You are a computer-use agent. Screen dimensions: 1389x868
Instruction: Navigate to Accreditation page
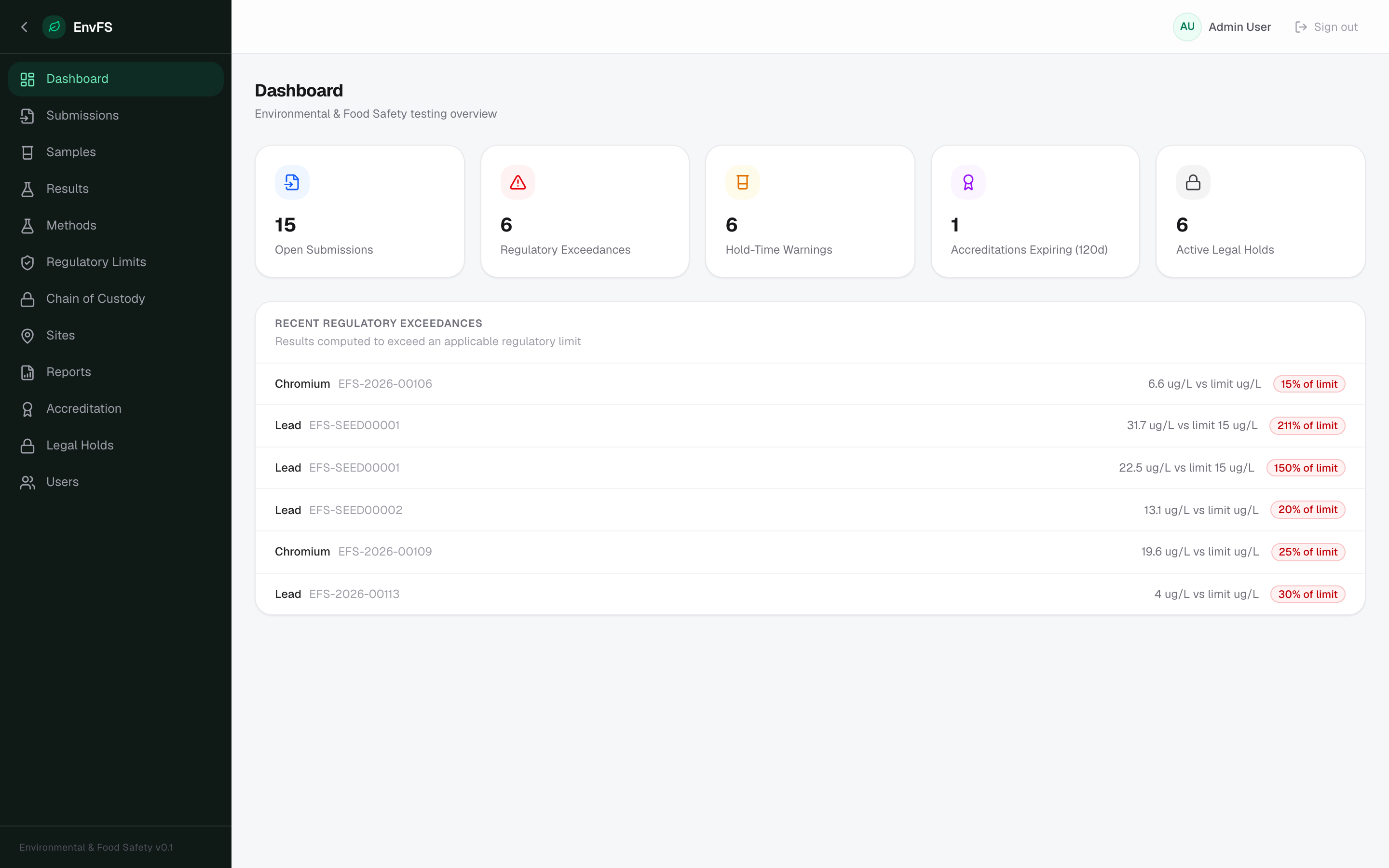click(115, 409)
